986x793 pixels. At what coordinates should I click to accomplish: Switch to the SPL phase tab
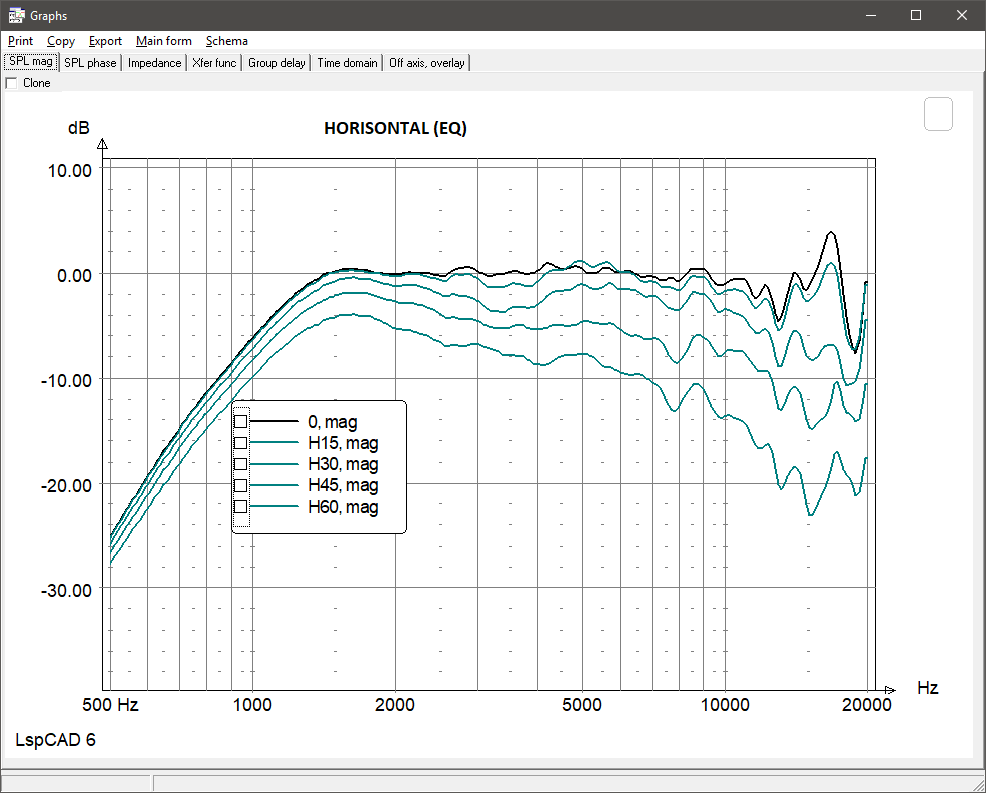[x=90, y=62]
